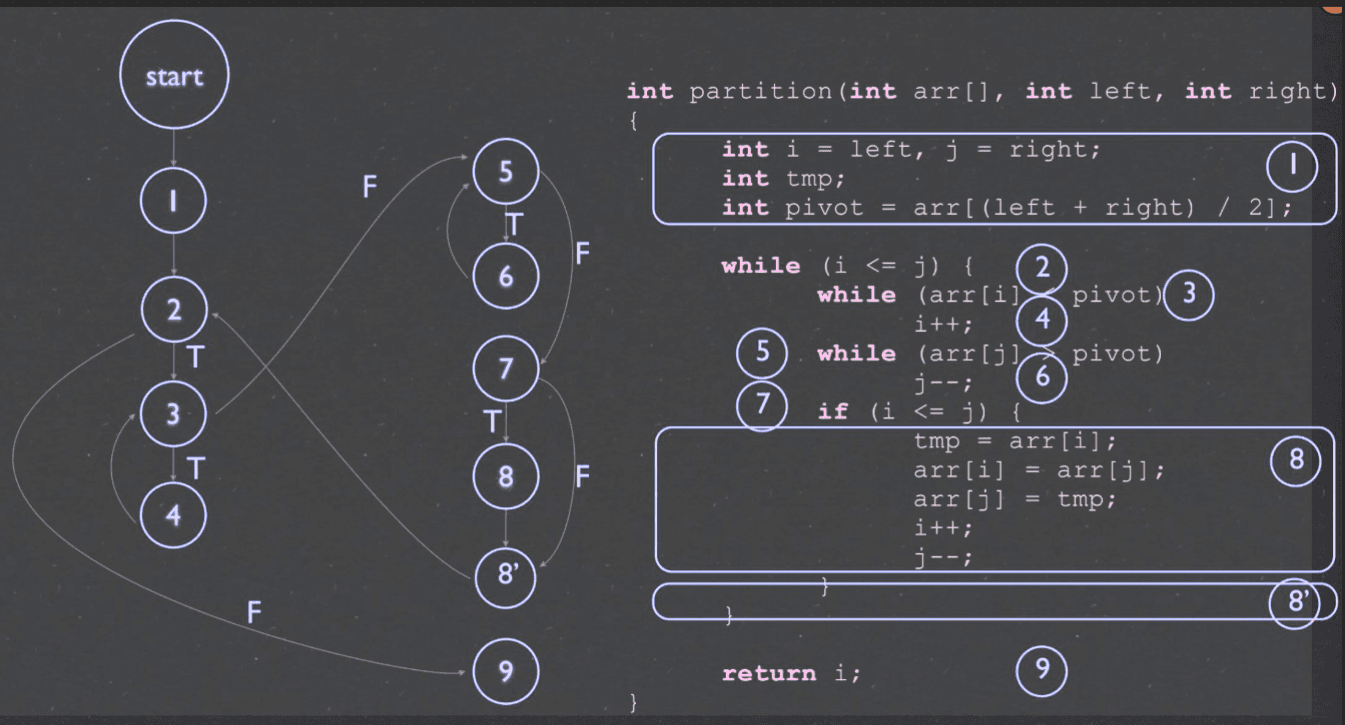This screenshot has height=725, width=1345.
Task: Select node 1 in the flow graph
Action: pos(173,201)
